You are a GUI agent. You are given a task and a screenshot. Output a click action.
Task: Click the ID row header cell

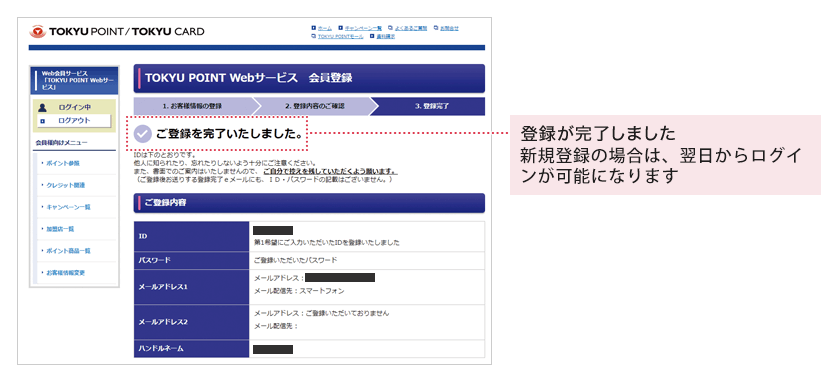point(192,236)
